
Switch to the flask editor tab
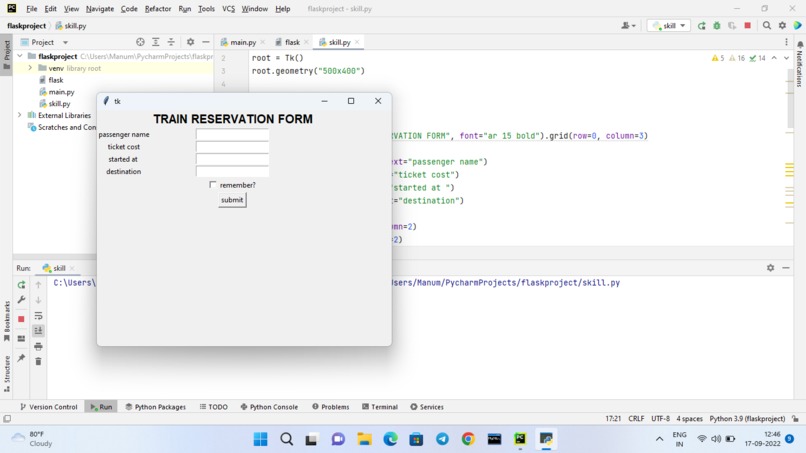[292, 42]
